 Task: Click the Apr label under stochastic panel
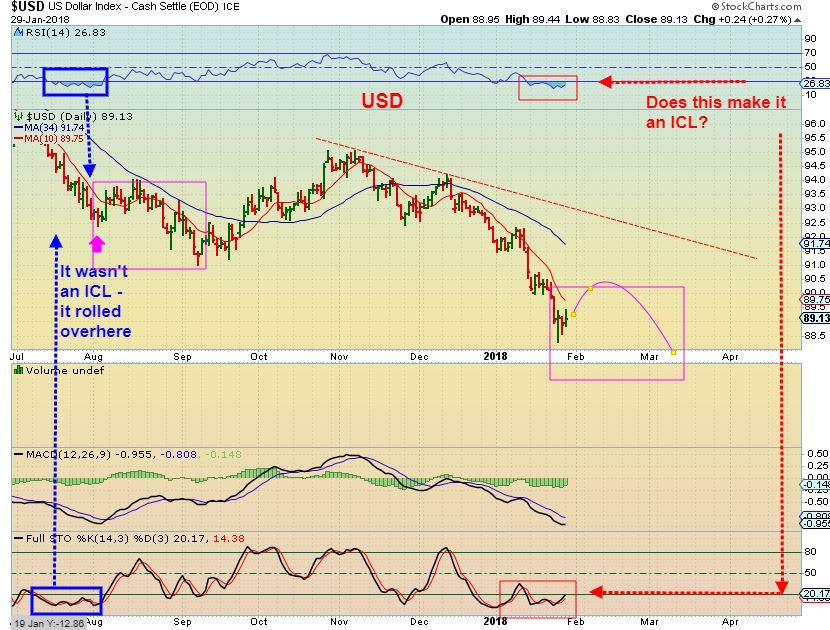coord(730,622)
